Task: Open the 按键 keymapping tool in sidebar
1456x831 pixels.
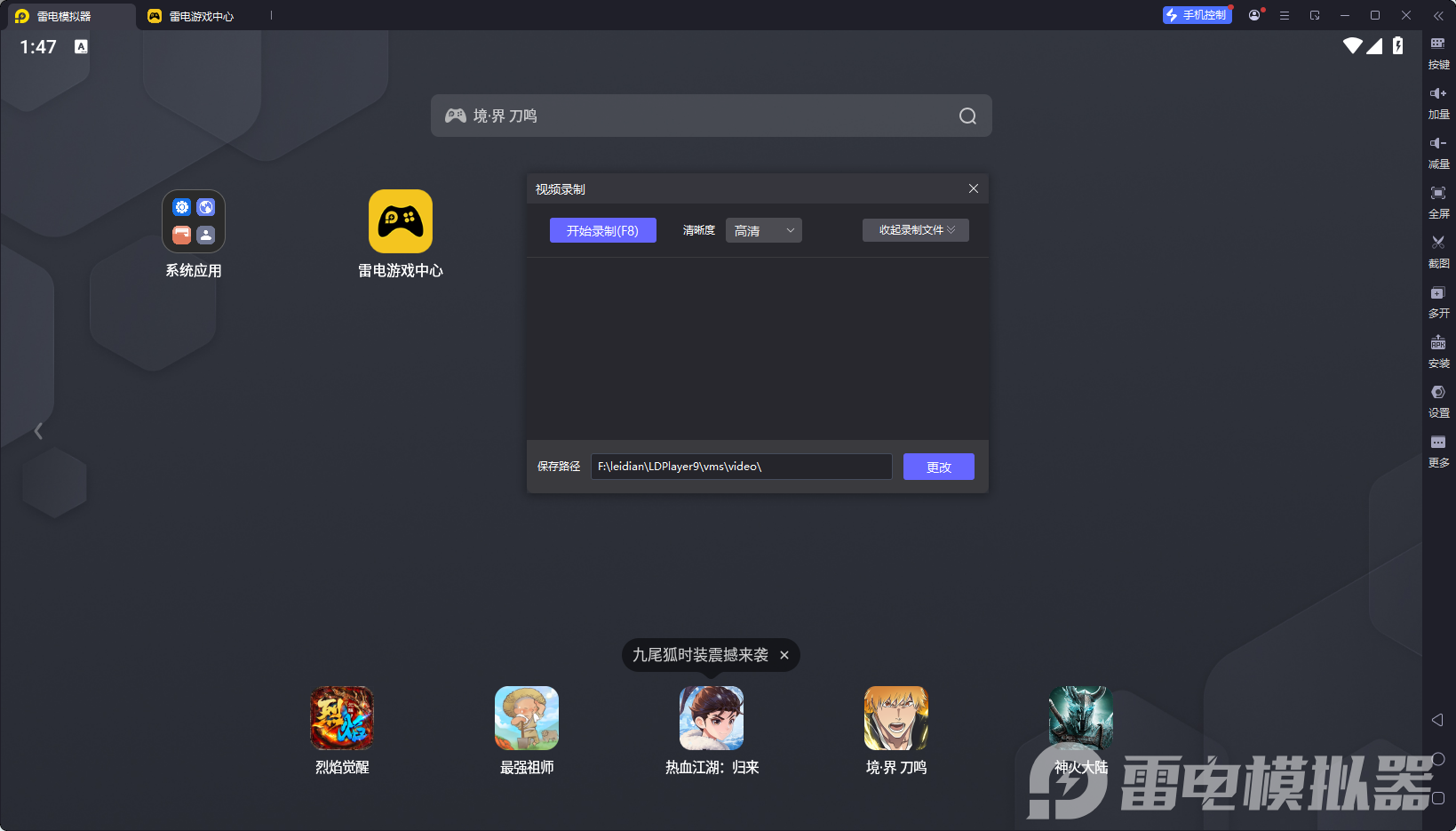Action: [x=1438, y=52]
